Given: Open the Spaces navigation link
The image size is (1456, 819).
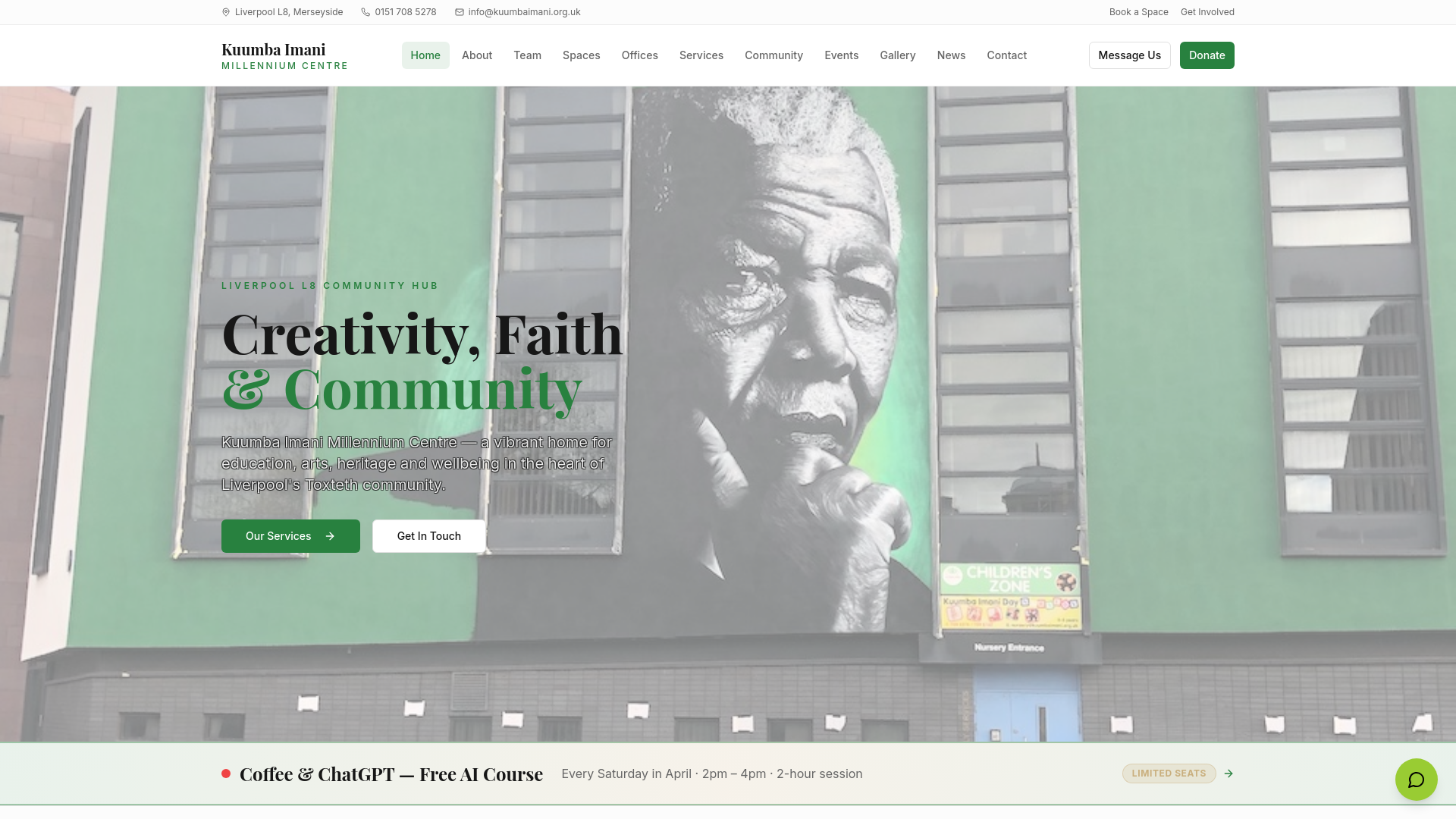Looking at the screenshot, I should tap(582, 55).
